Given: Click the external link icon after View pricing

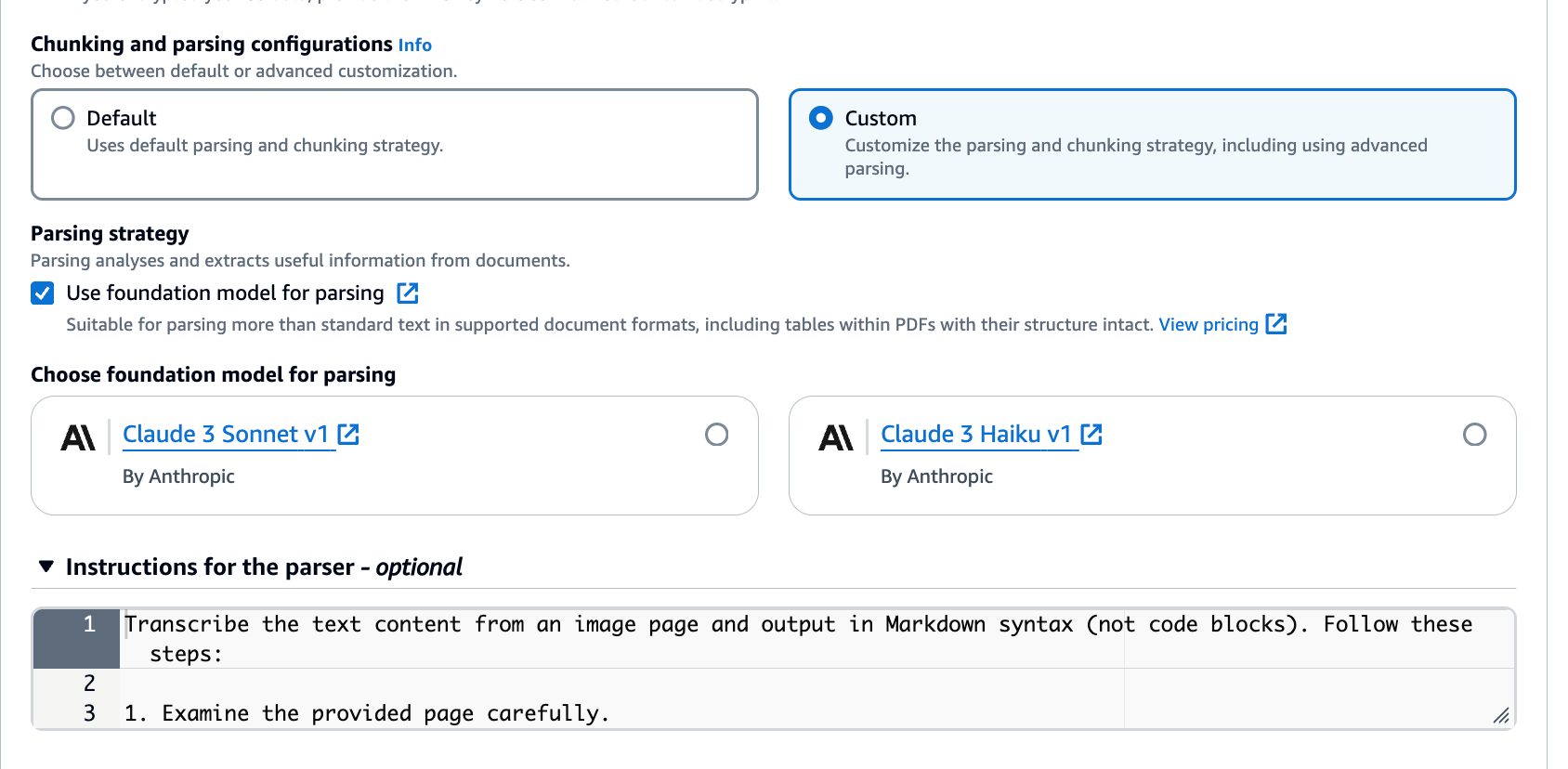Looking at the screenshot, I should 1276,324.
